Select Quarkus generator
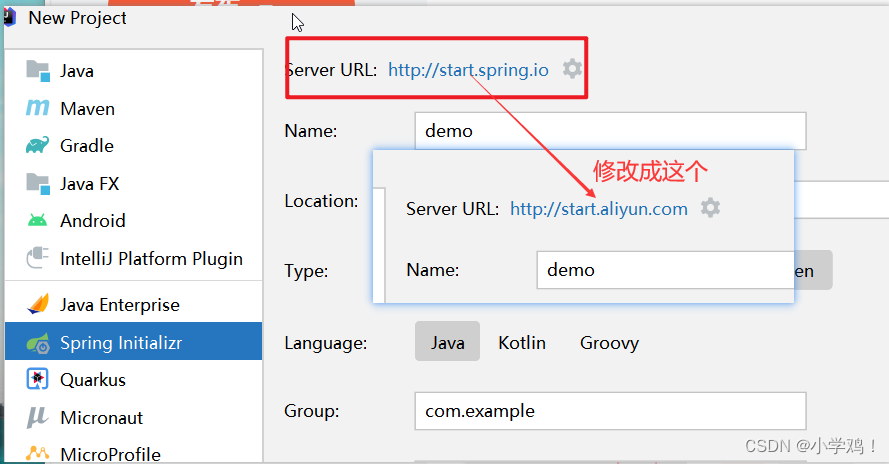889x464 pixels. [134, 379]
